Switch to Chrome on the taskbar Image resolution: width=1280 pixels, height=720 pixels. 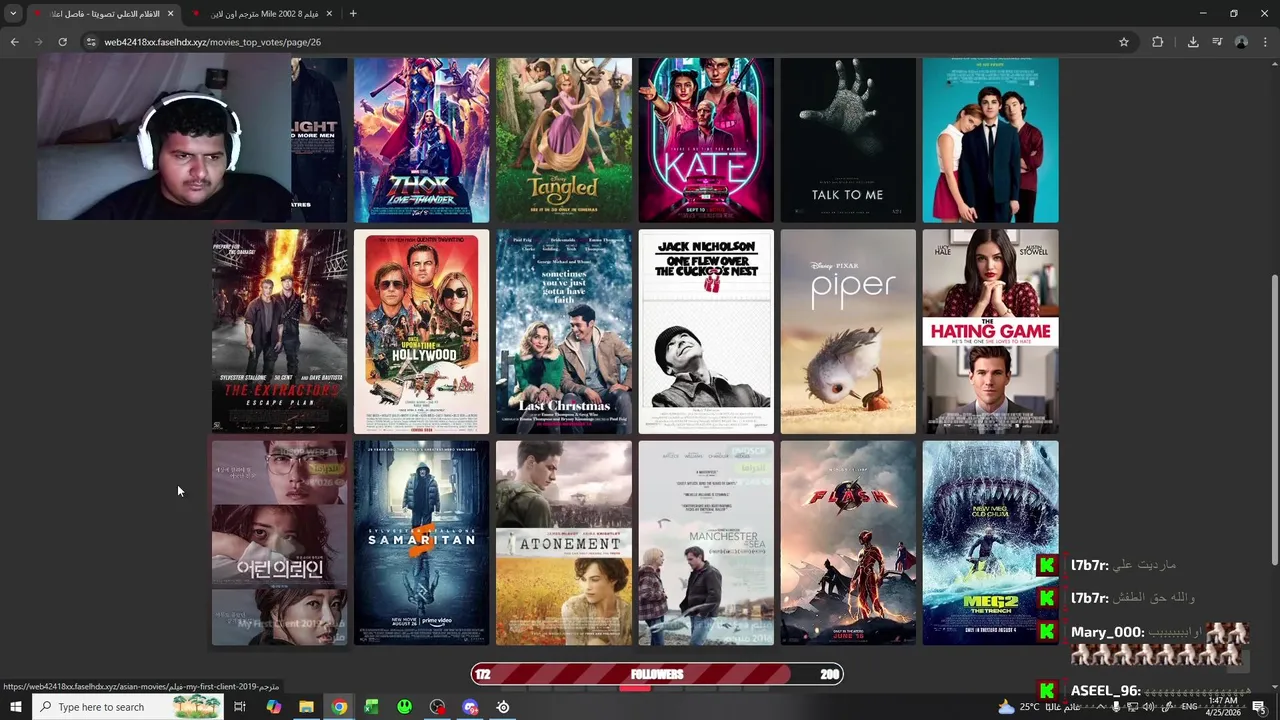[x=340, y=707]
